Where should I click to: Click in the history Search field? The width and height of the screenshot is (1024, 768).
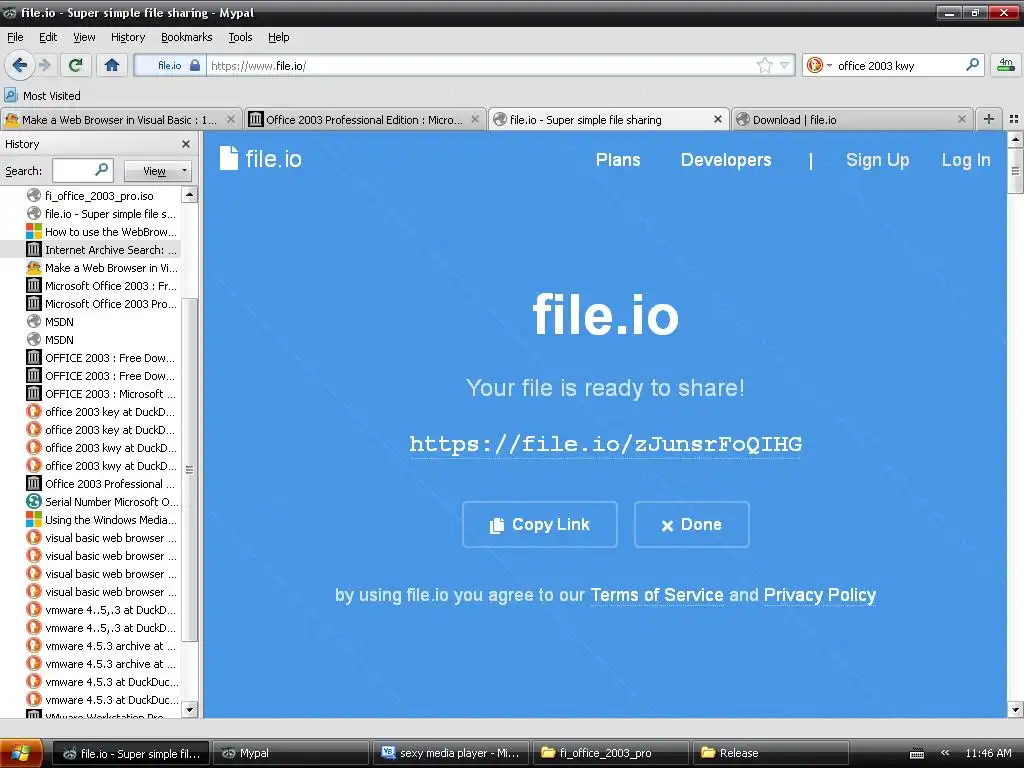click(82, 170)
